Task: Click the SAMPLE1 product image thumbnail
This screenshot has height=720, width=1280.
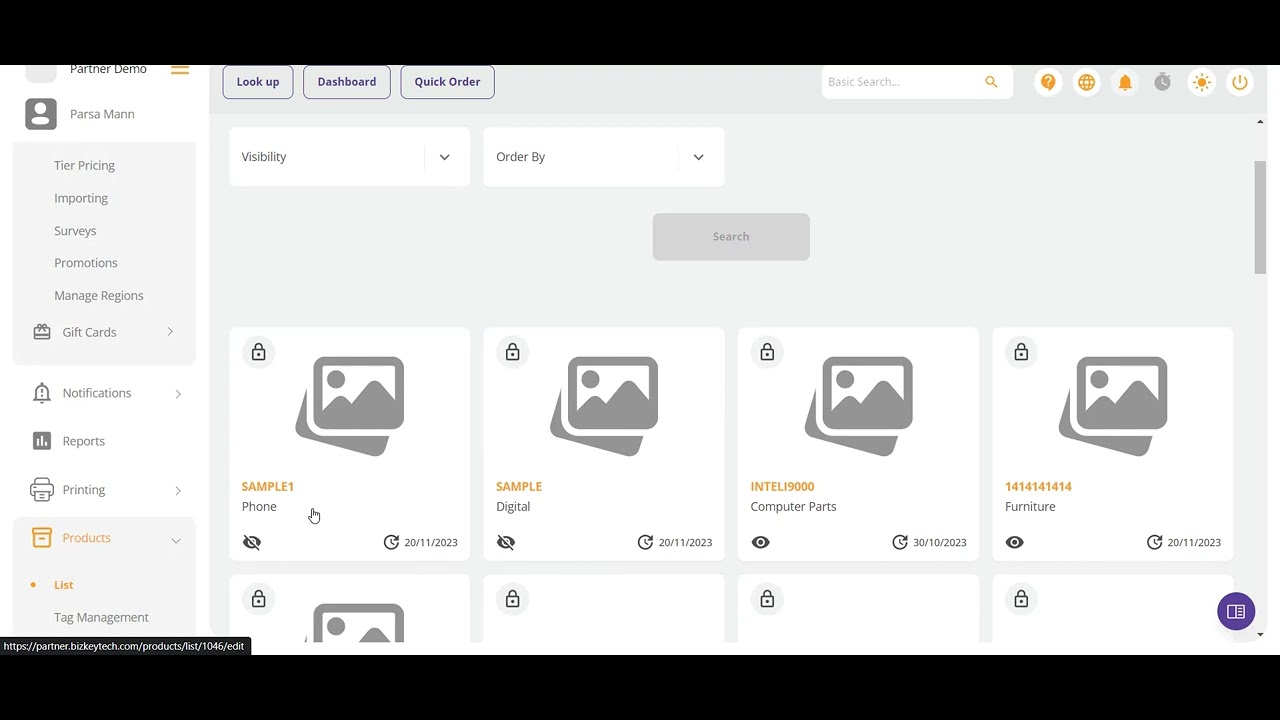Action: point(350,406)
